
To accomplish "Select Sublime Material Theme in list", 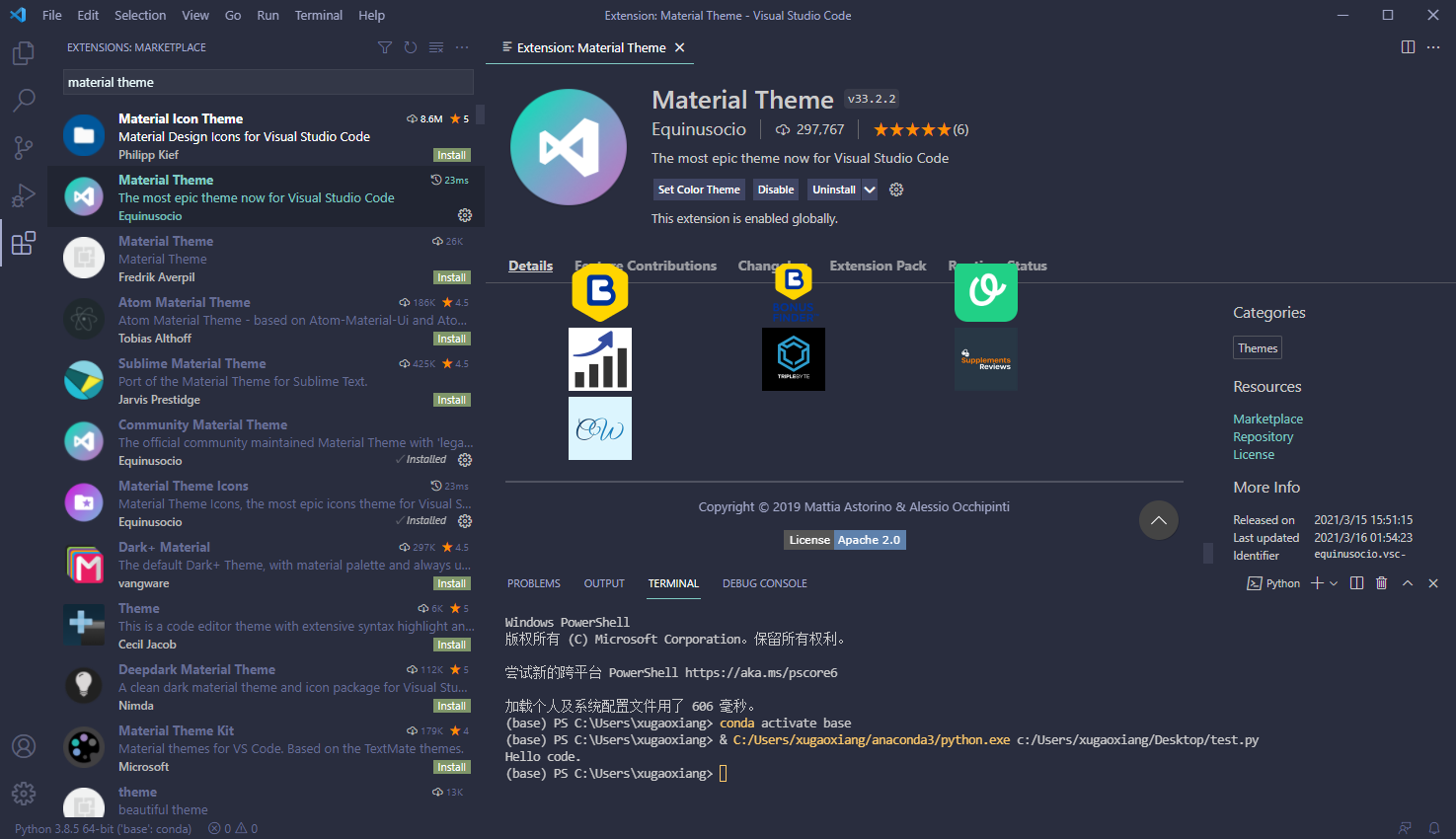I will [x=267, y=380].
